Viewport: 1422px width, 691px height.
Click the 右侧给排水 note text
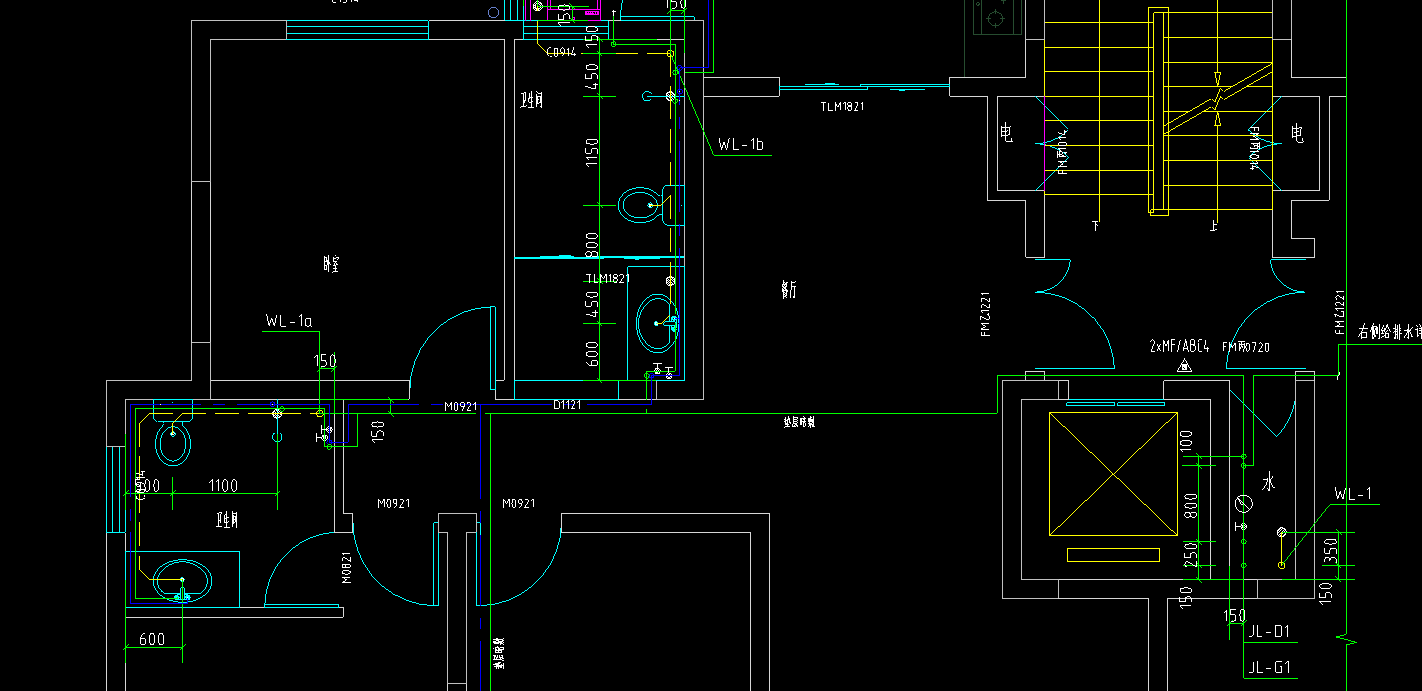coord(1389,333)
